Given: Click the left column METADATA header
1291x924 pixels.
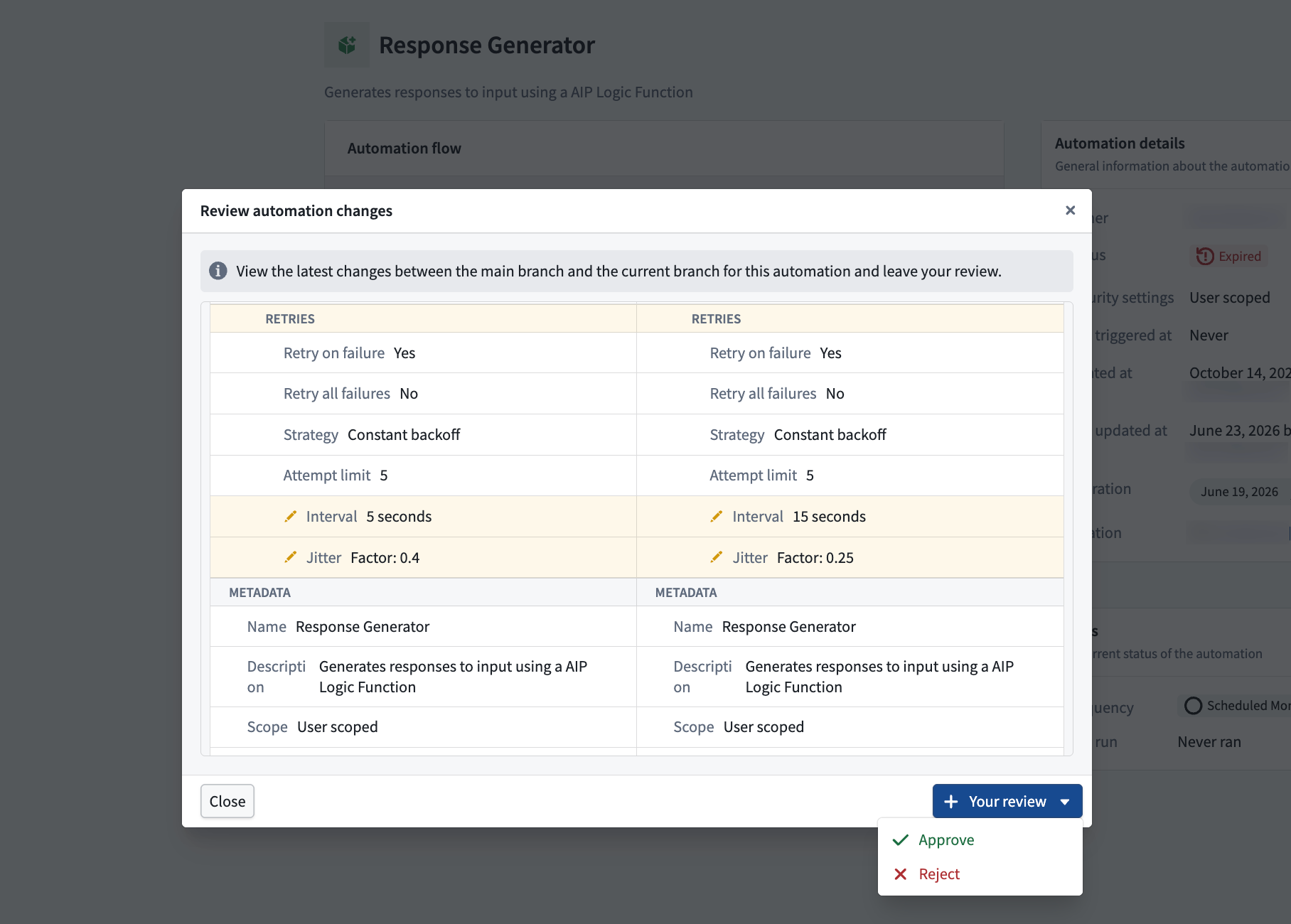Looking at the screenshot, I should pyautogui.click(x=259, y=593).
